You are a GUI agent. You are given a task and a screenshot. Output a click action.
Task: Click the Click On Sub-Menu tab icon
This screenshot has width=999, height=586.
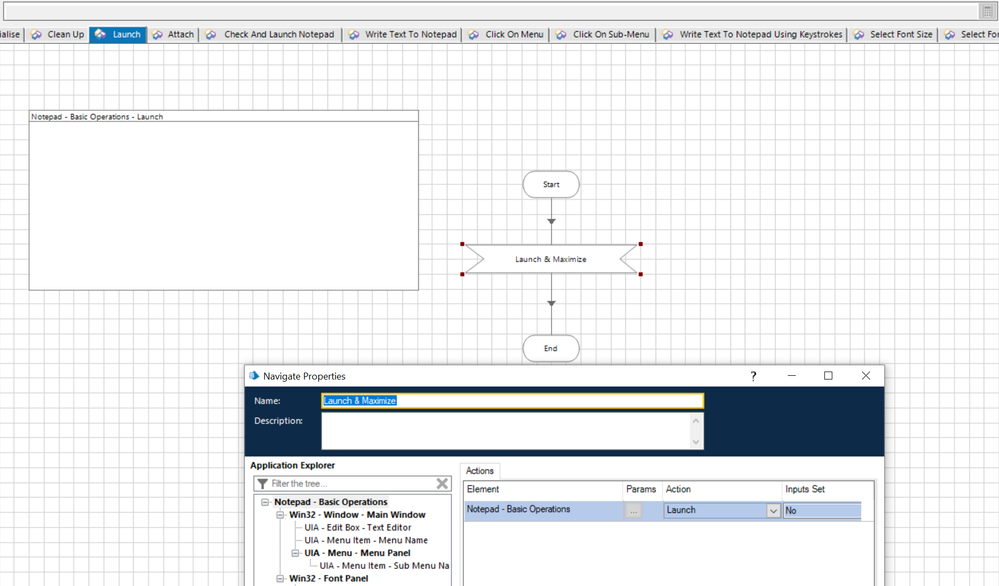pyautogui.click(x=561, y=34)
